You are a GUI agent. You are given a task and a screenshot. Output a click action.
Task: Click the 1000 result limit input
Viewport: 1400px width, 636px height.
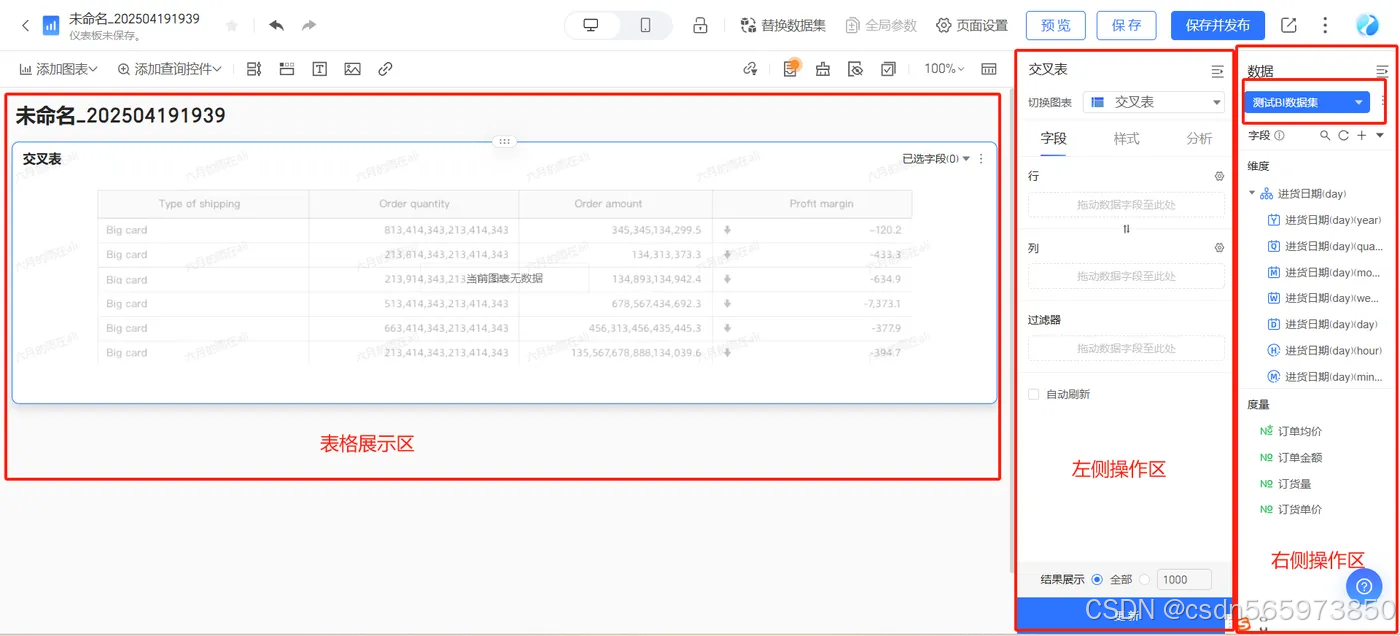click(x=1184, y=579)
